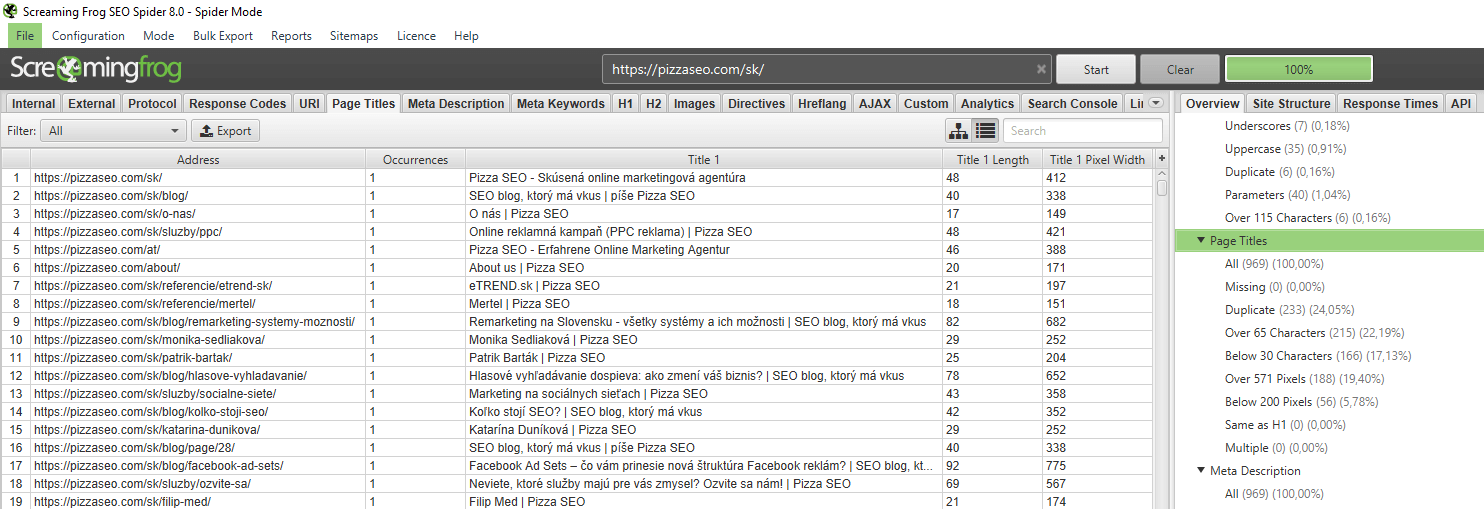Click the URL input field
The image size is (1484, 509).
pos(826,70)
